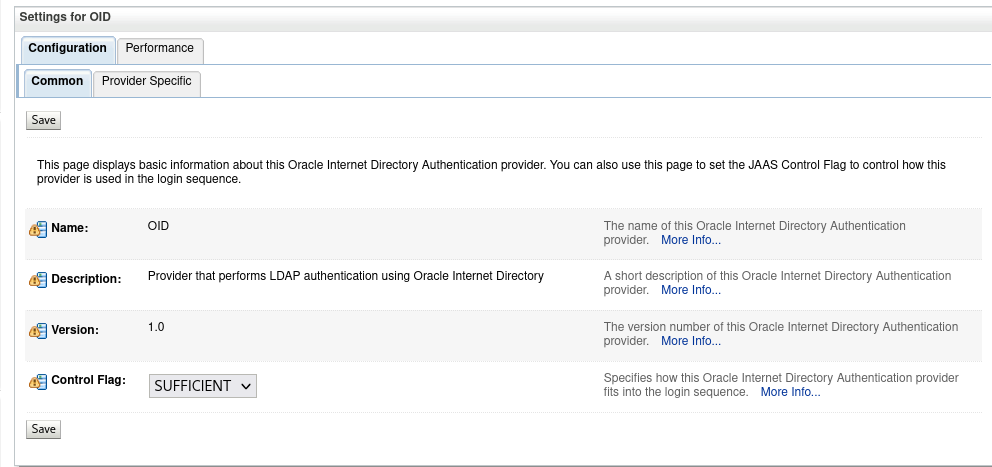This screenshot has height=467, width=992.
Task: Switch to the Configuration tab
Action: (67, 49)
